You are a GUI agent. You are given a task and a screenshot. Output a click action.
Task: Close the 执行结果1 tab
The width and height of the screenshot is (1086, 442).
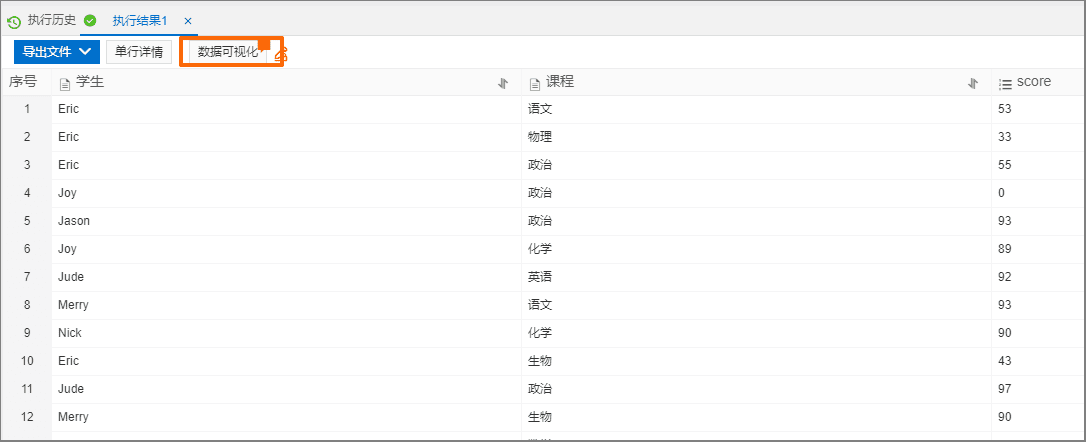188,21
